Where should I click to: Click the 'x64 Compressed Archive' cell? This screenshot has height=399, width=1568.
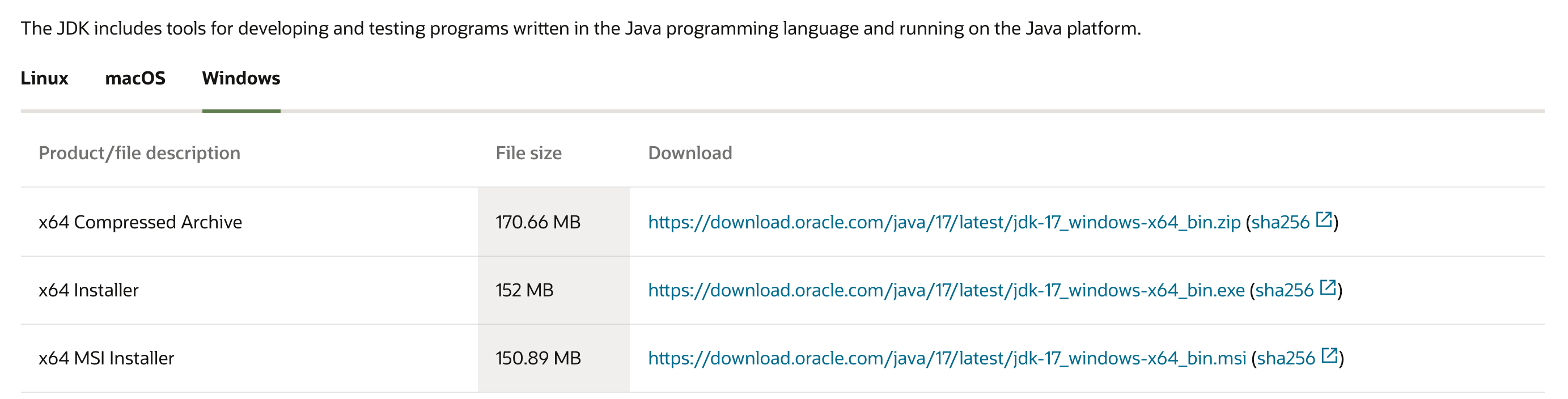pyautogui.click(x=249, y=222)
